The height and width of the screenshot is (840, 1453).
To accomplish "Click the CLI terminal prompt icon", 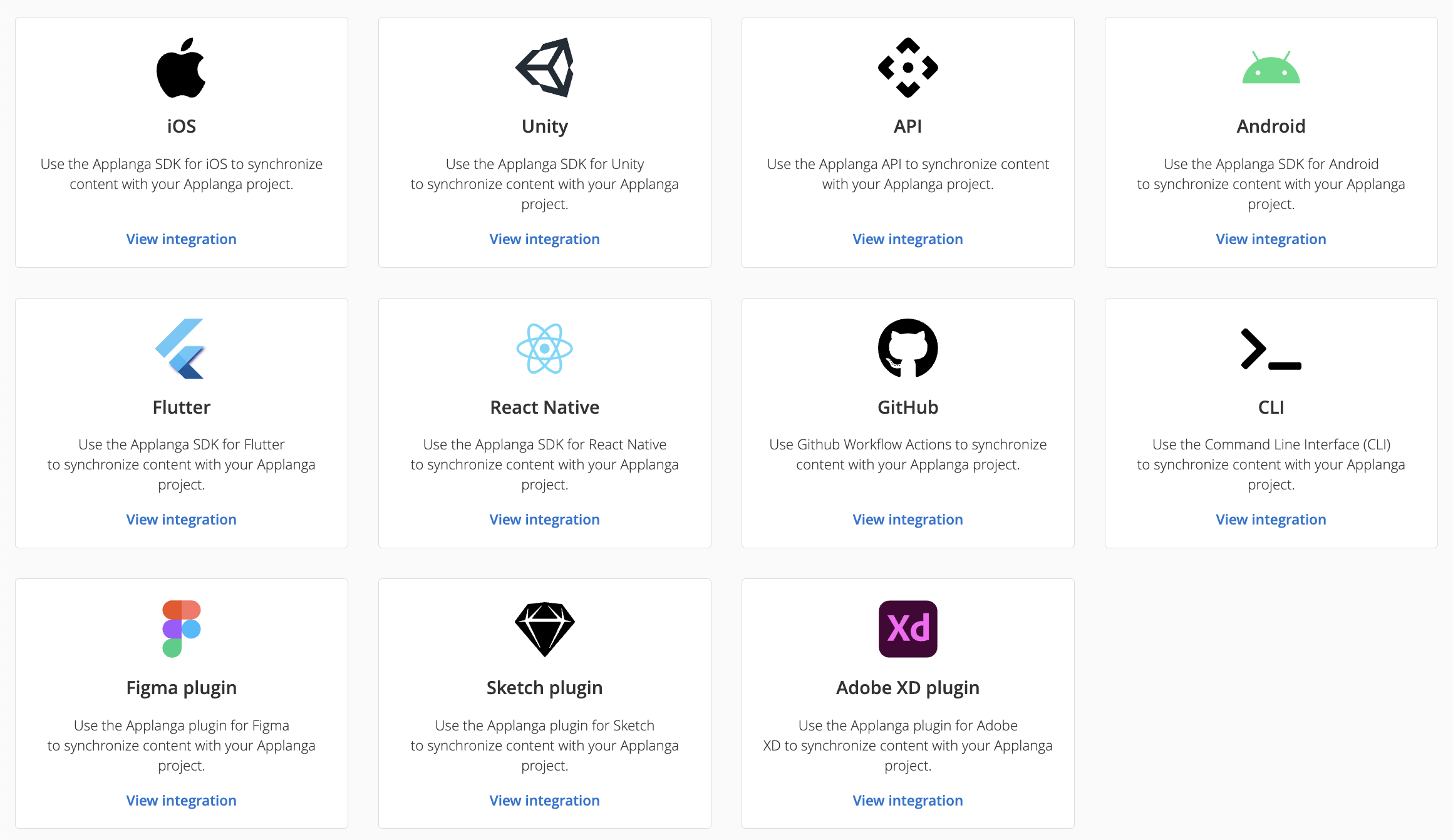I will click(1271, 349).
